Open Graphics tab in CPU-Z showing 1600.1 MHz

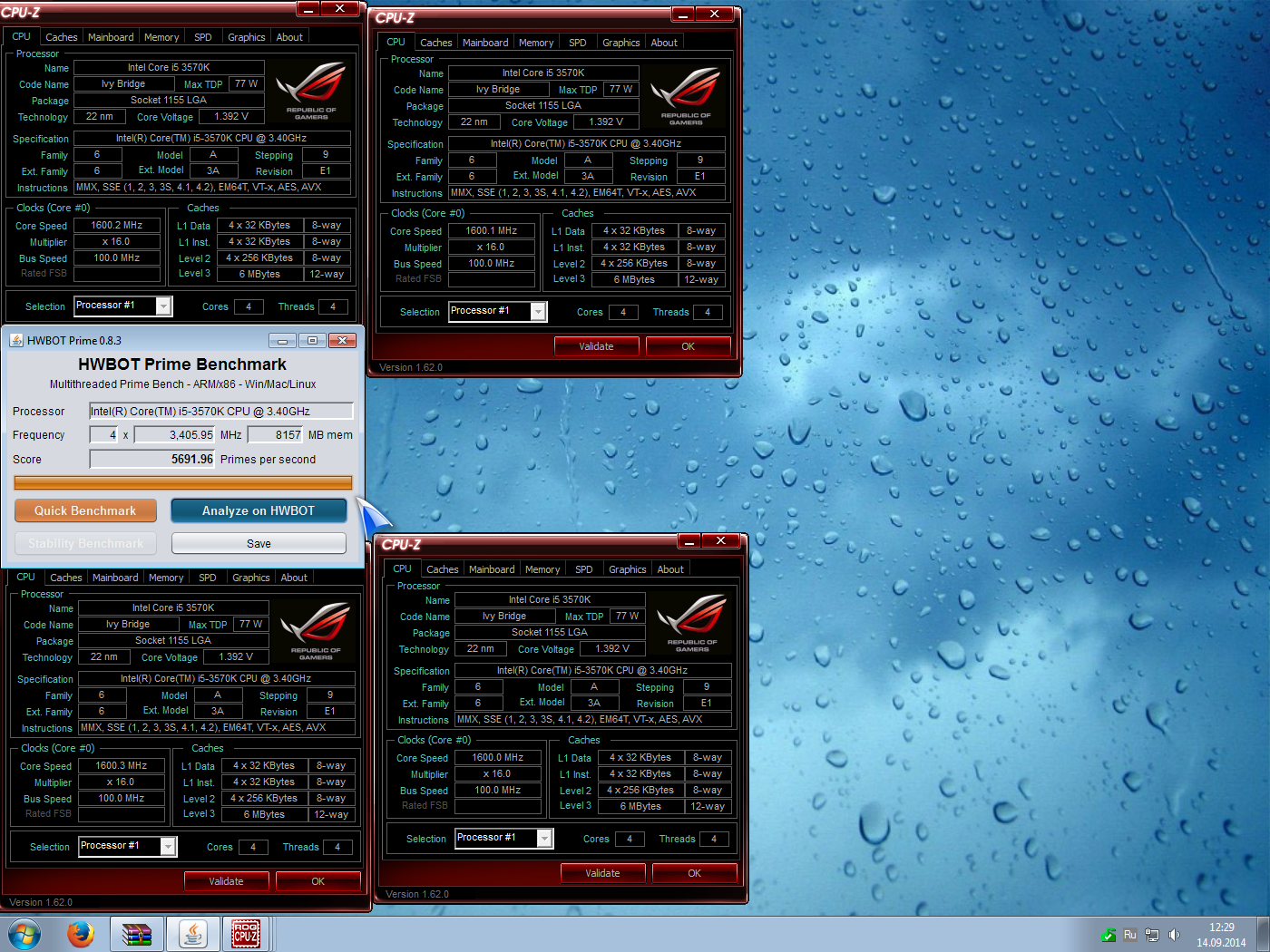[621, 43]
